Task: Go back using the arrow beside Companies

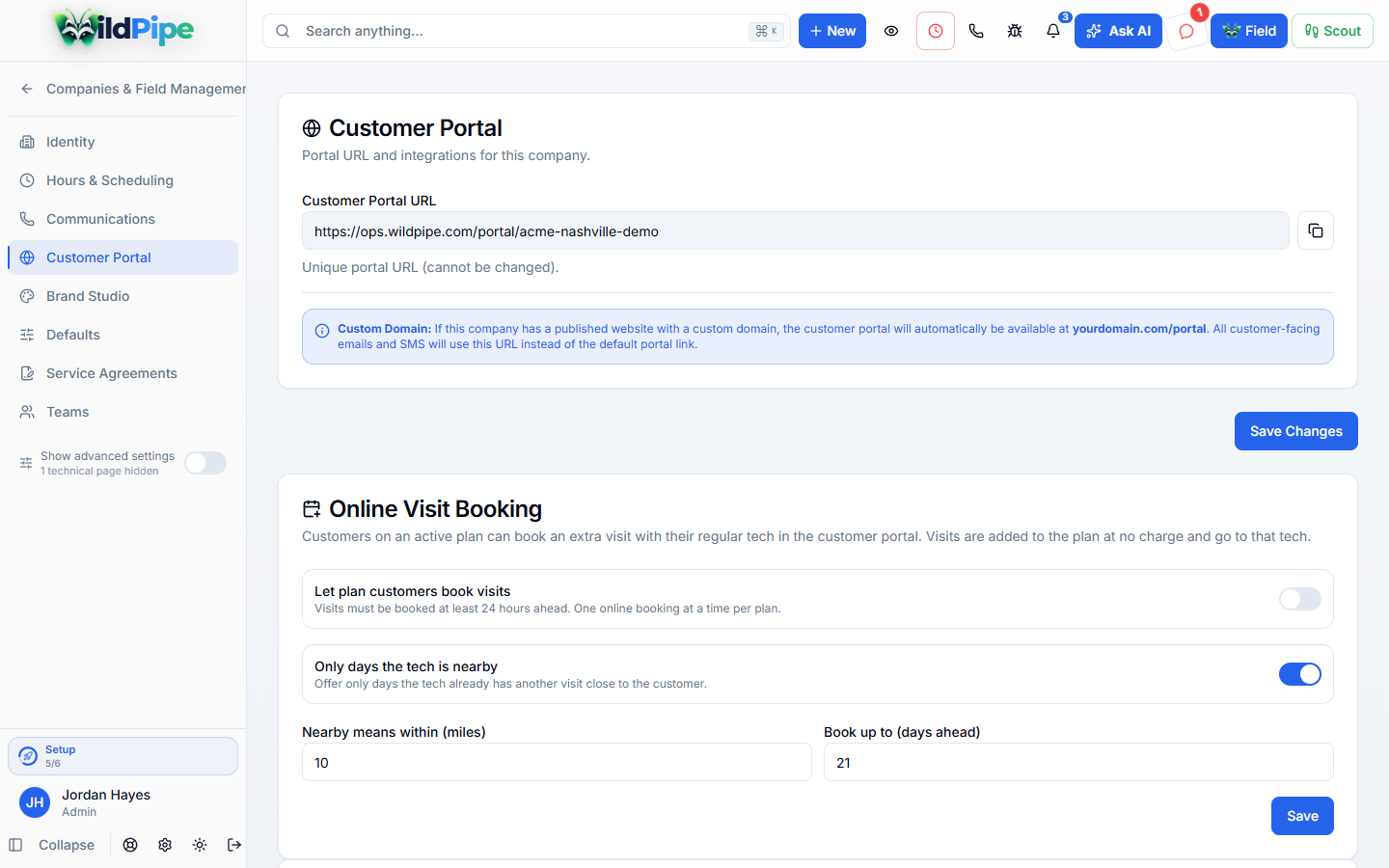Action: tap(27, 89)
